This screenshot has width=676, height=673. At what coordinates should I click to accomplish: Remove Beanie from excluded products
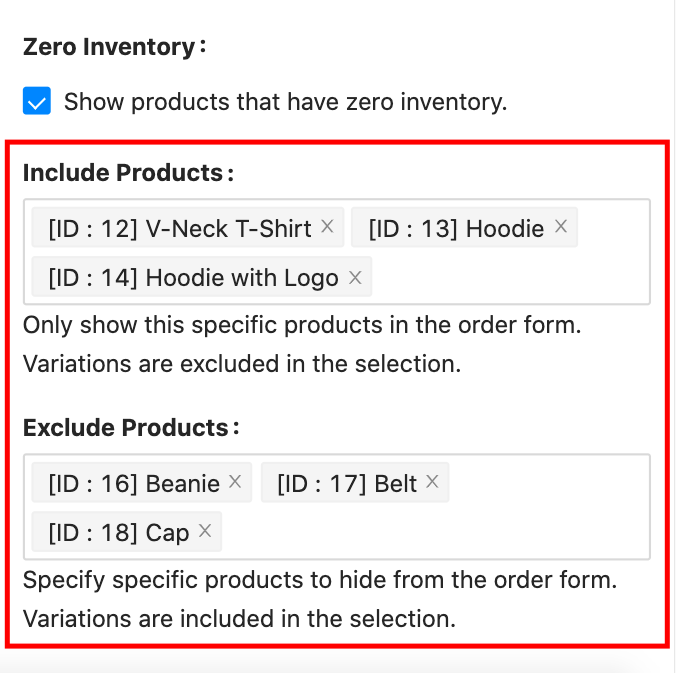click(x=235, y=482)
